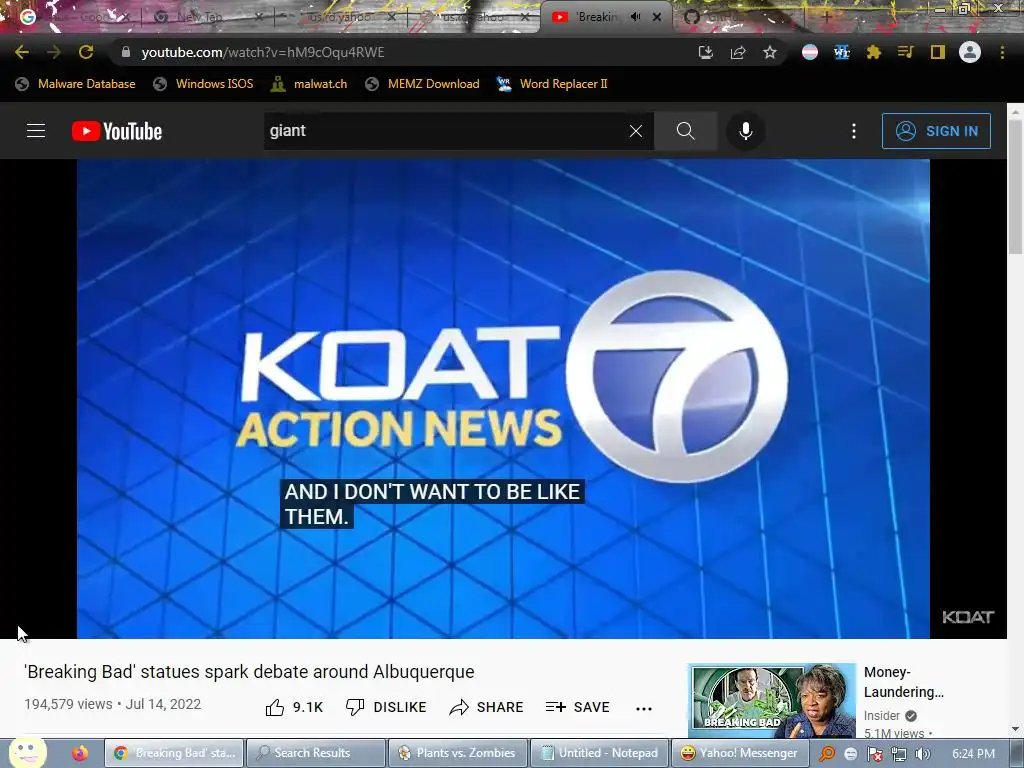Image resolution: width=1024 pixels, height=768 pixels.
Task: Go to YouTube home via the logo
Action: pyautogui.click(x=117, y=131)
